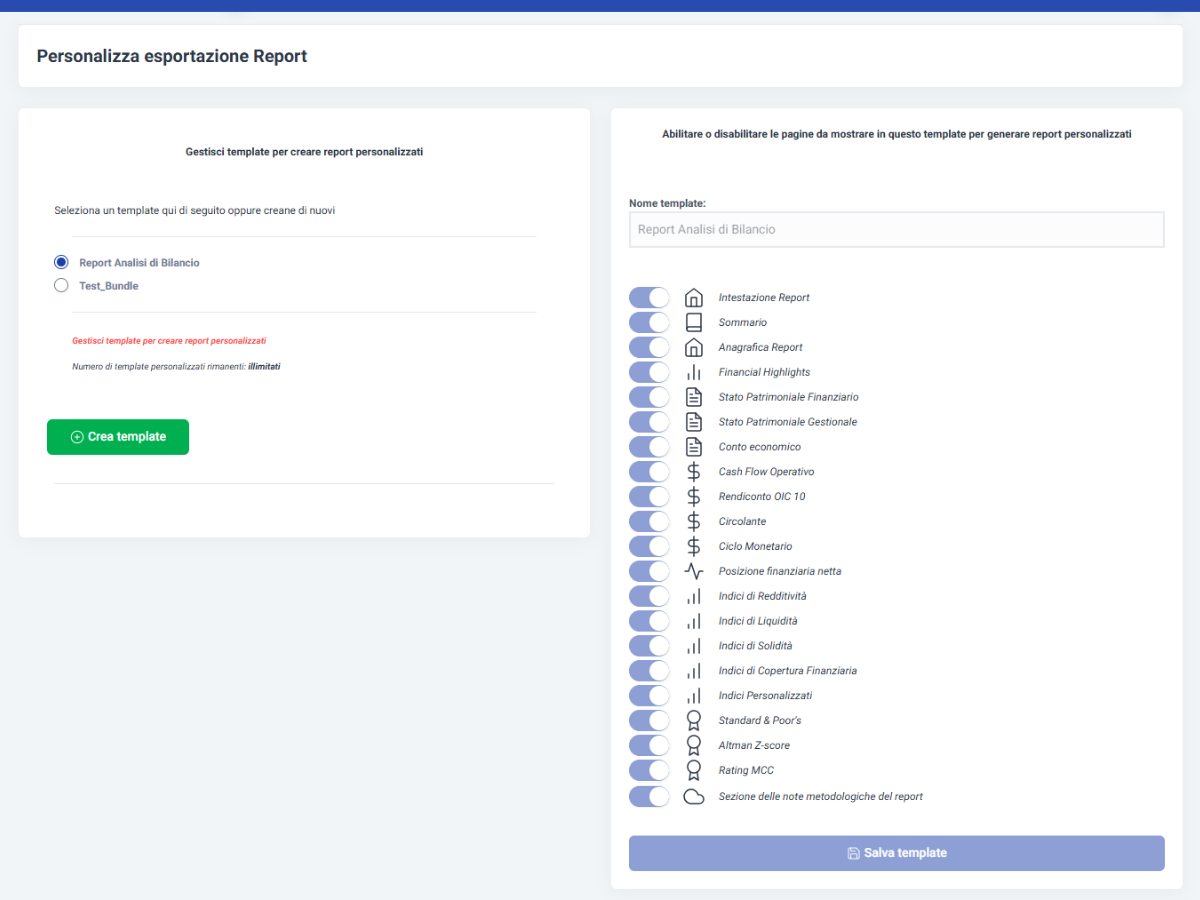Image resolution: width=1200 pixels, height=900 pixels.
Task: Click the chart icon beside Indici di Copertura Finanziaria
Action: click(694, 671)
